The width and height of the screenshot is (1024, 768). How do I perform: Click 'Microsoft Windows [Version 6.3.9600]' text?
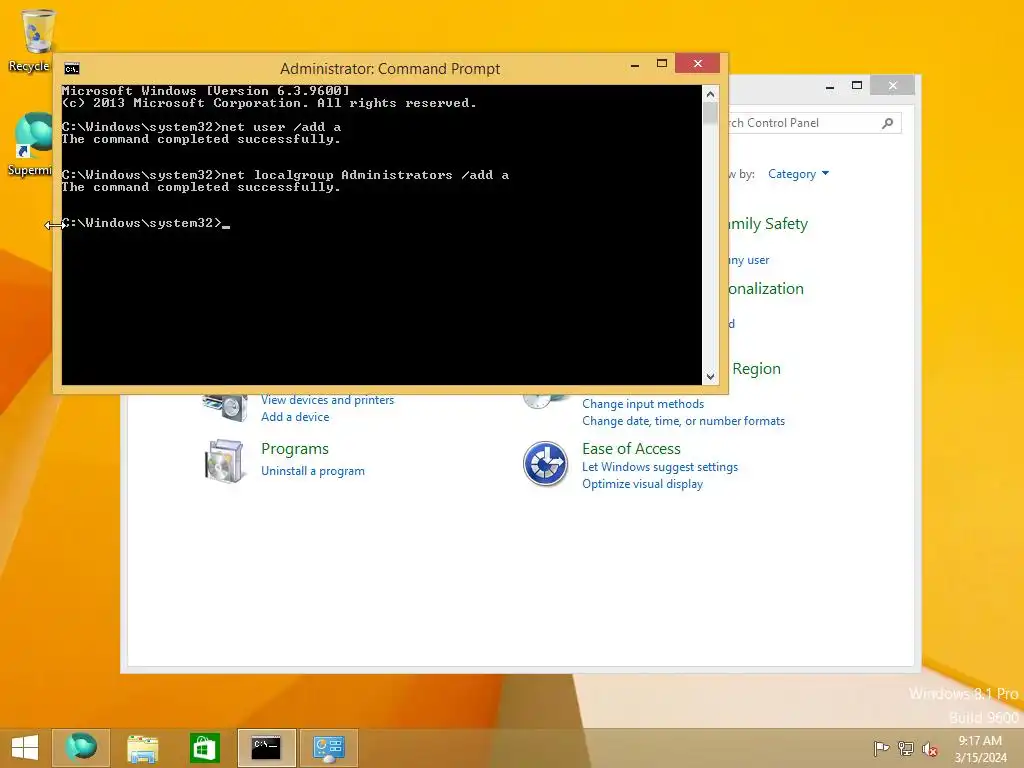pyautogui.click(x=206, y=91)
